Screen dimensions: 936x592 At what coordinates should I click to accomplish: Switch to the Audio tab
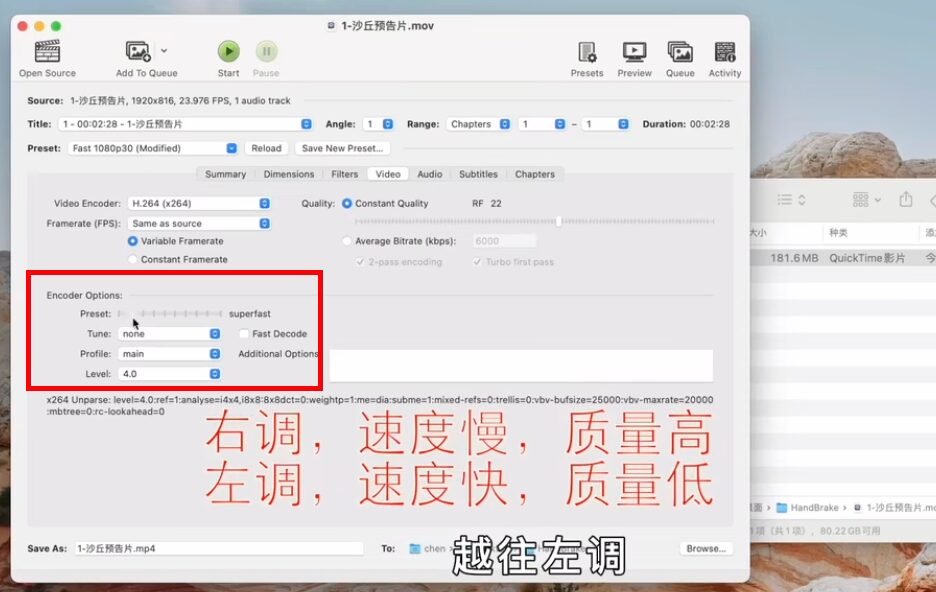point(430,174)
